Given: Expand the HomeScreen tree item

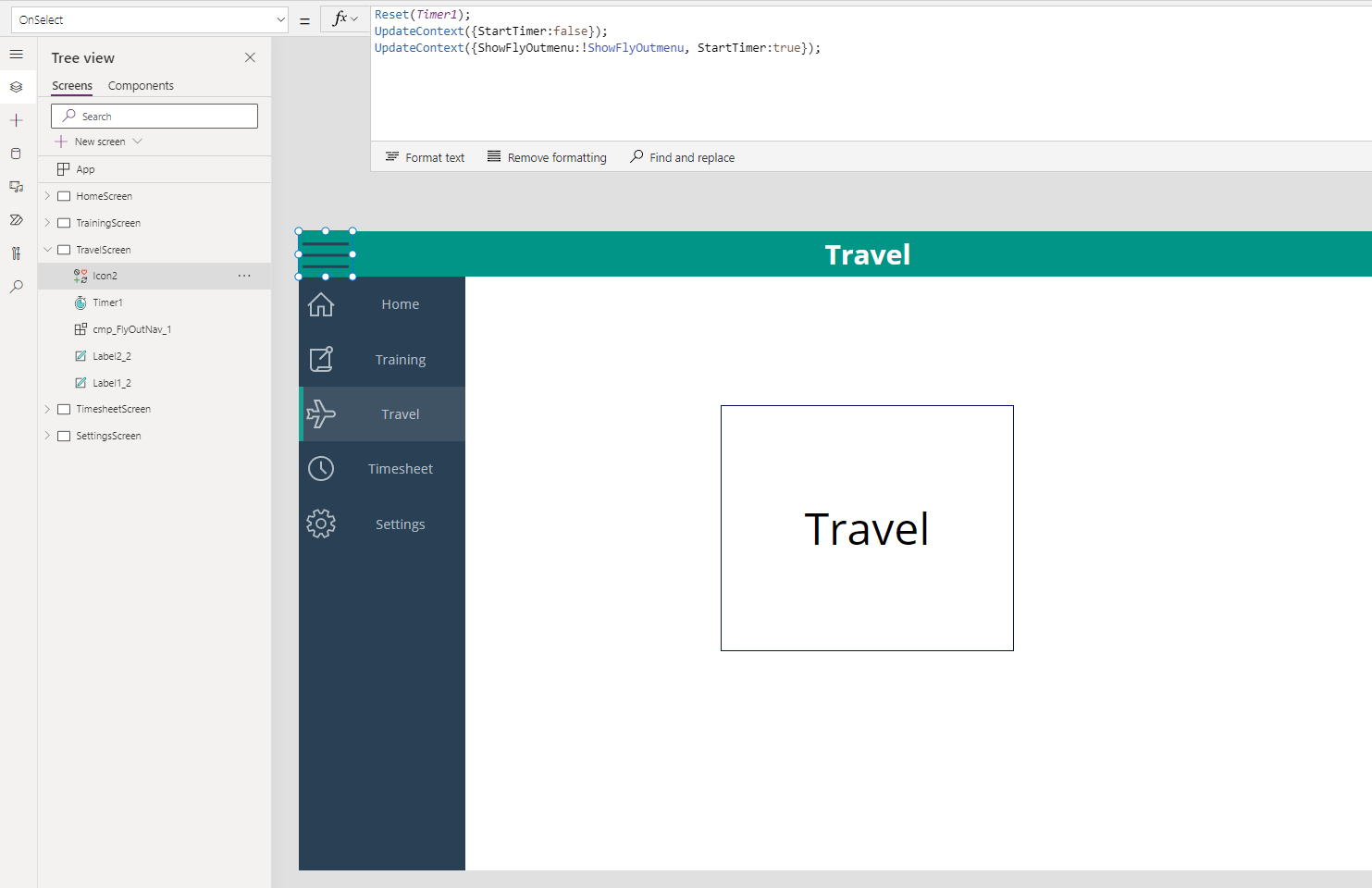Looking at the screenshot, I should point(47,195).
